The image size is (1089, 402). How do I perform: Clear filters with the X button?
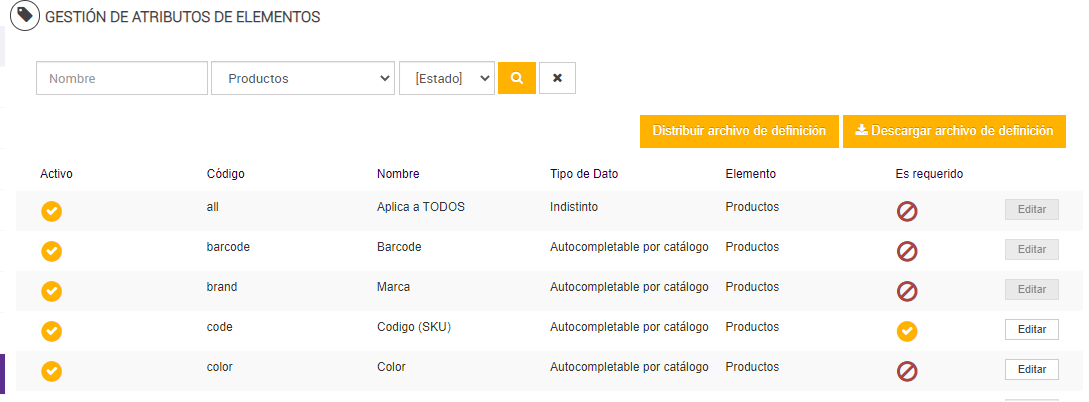[557, 78]
